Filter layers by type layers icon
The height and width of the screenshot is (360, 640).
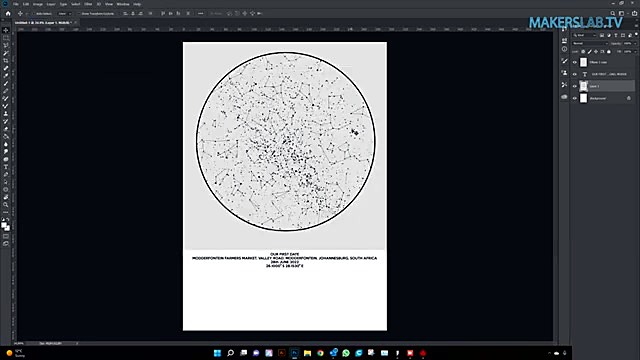tap(616, 36)
